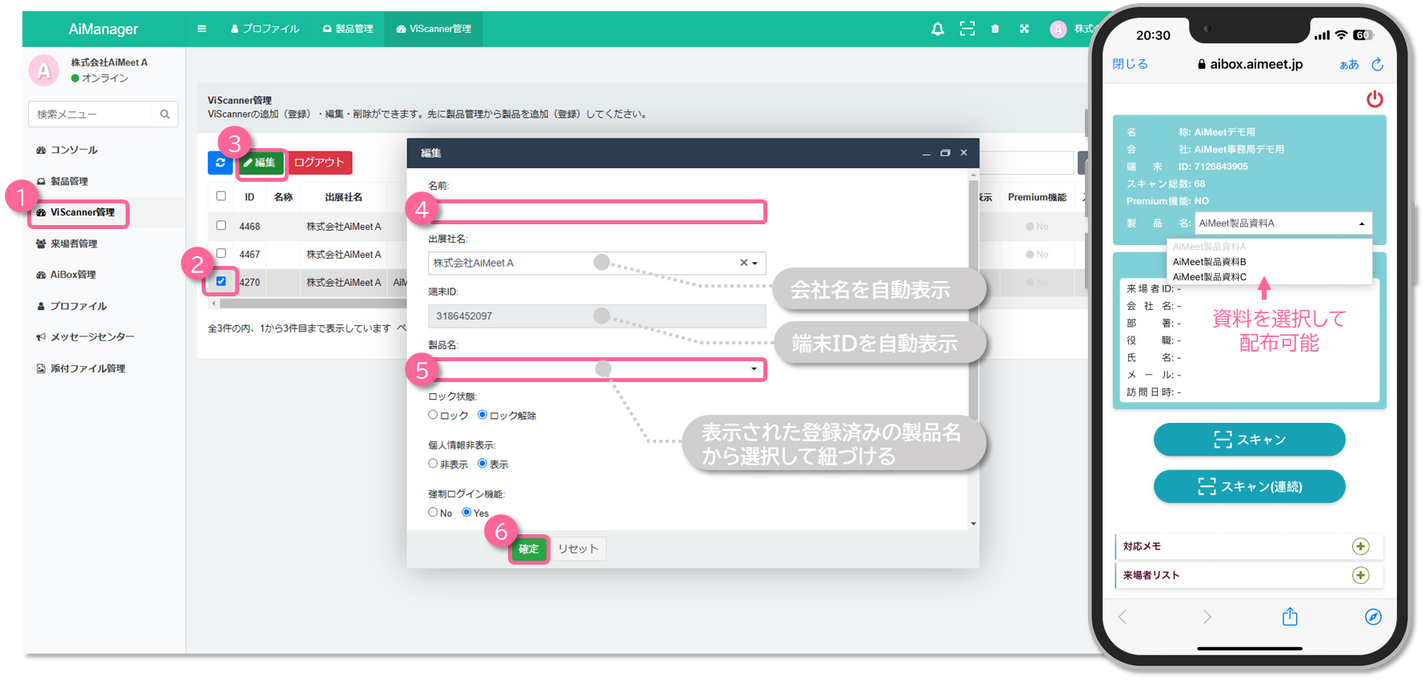
Task: Check the row 4467 checkbox
Action: (x=221, y=254)
